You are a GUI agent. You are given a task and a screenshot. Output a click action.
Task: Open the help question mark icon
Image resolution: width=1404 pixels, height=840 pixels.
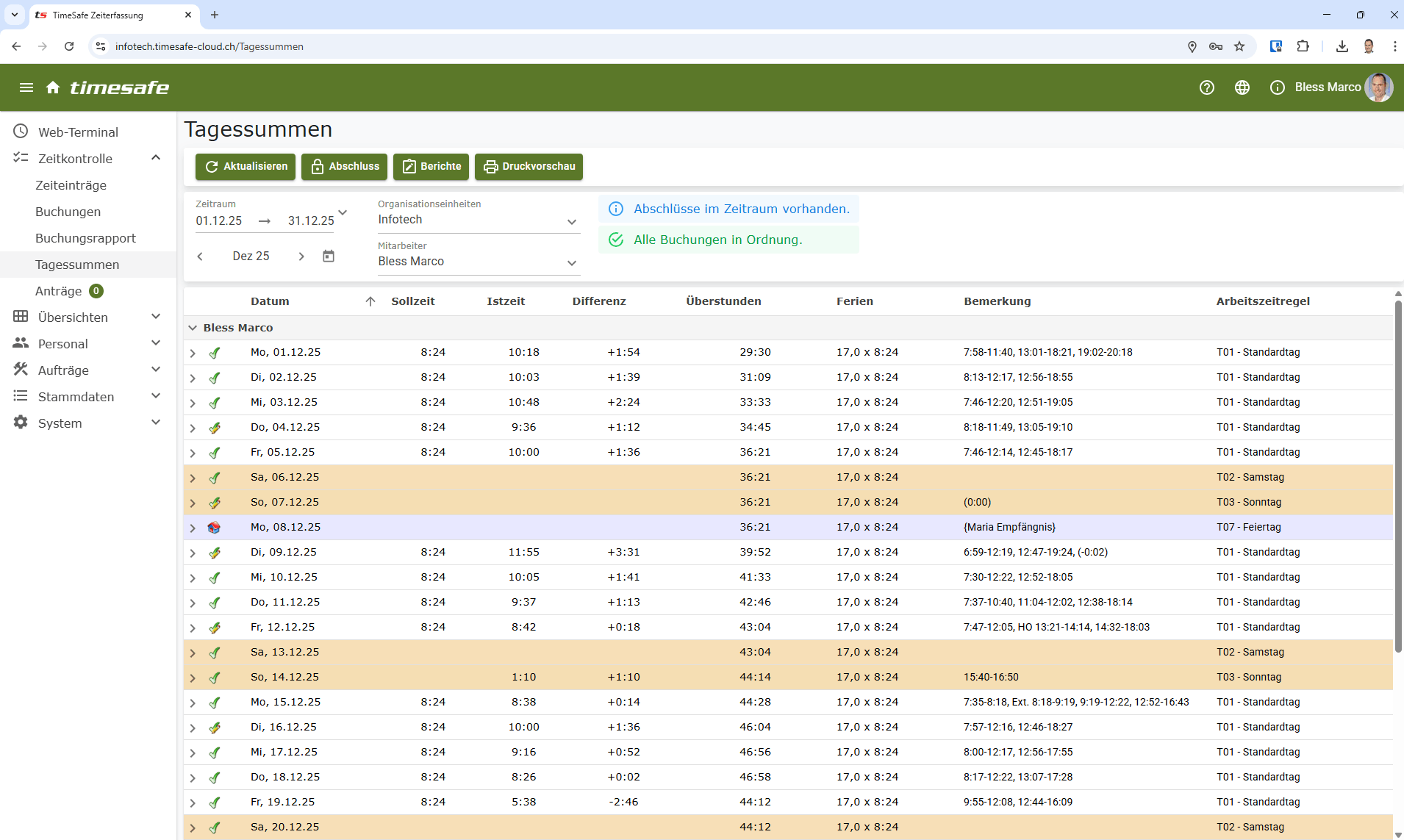point(1206,87)
